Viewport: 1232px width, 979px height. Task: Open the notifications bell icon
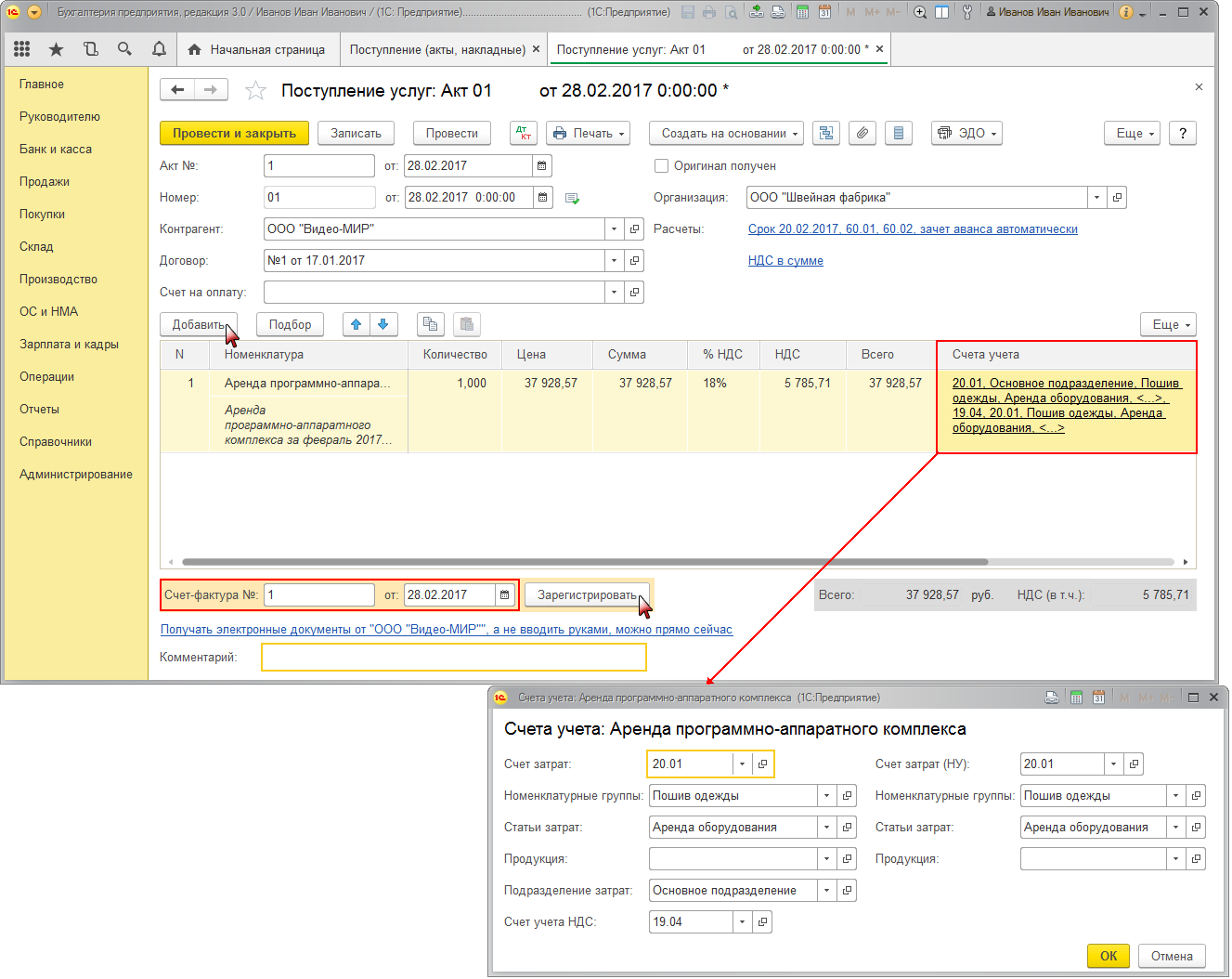(159, 49)
